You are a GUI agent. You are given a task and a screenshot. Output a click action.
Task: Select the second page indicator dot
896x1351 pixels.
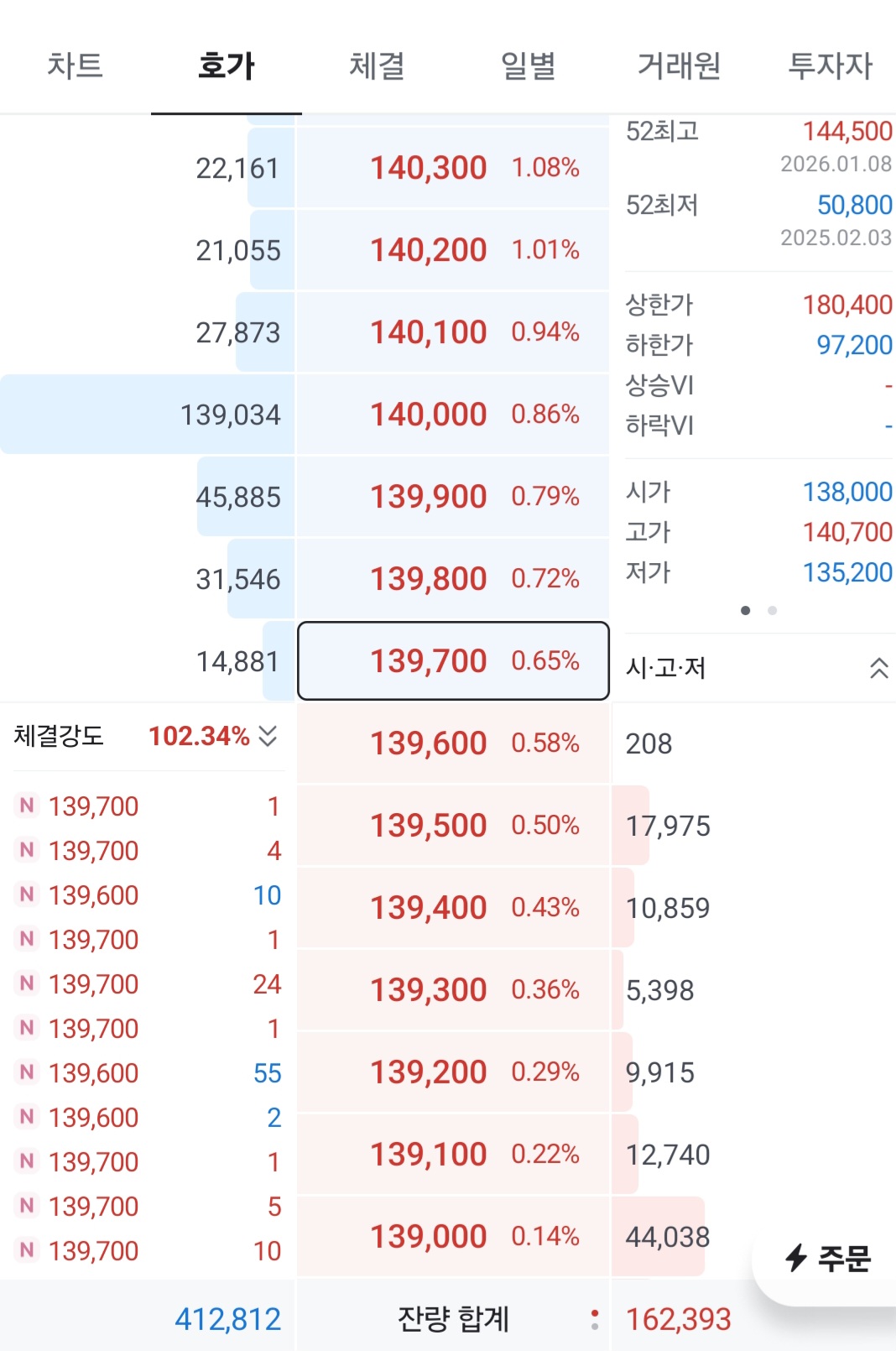(771, 611)
